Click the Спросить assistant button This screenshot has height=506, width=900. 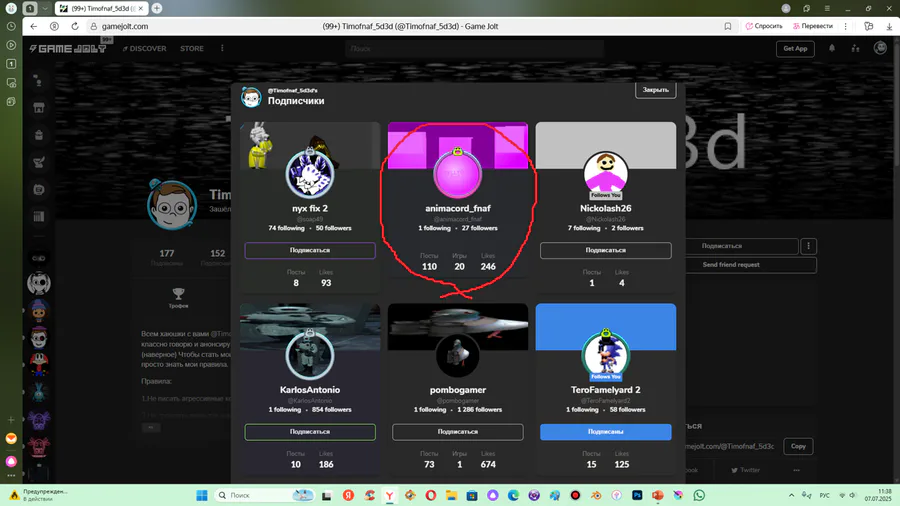tap(764, 26)
